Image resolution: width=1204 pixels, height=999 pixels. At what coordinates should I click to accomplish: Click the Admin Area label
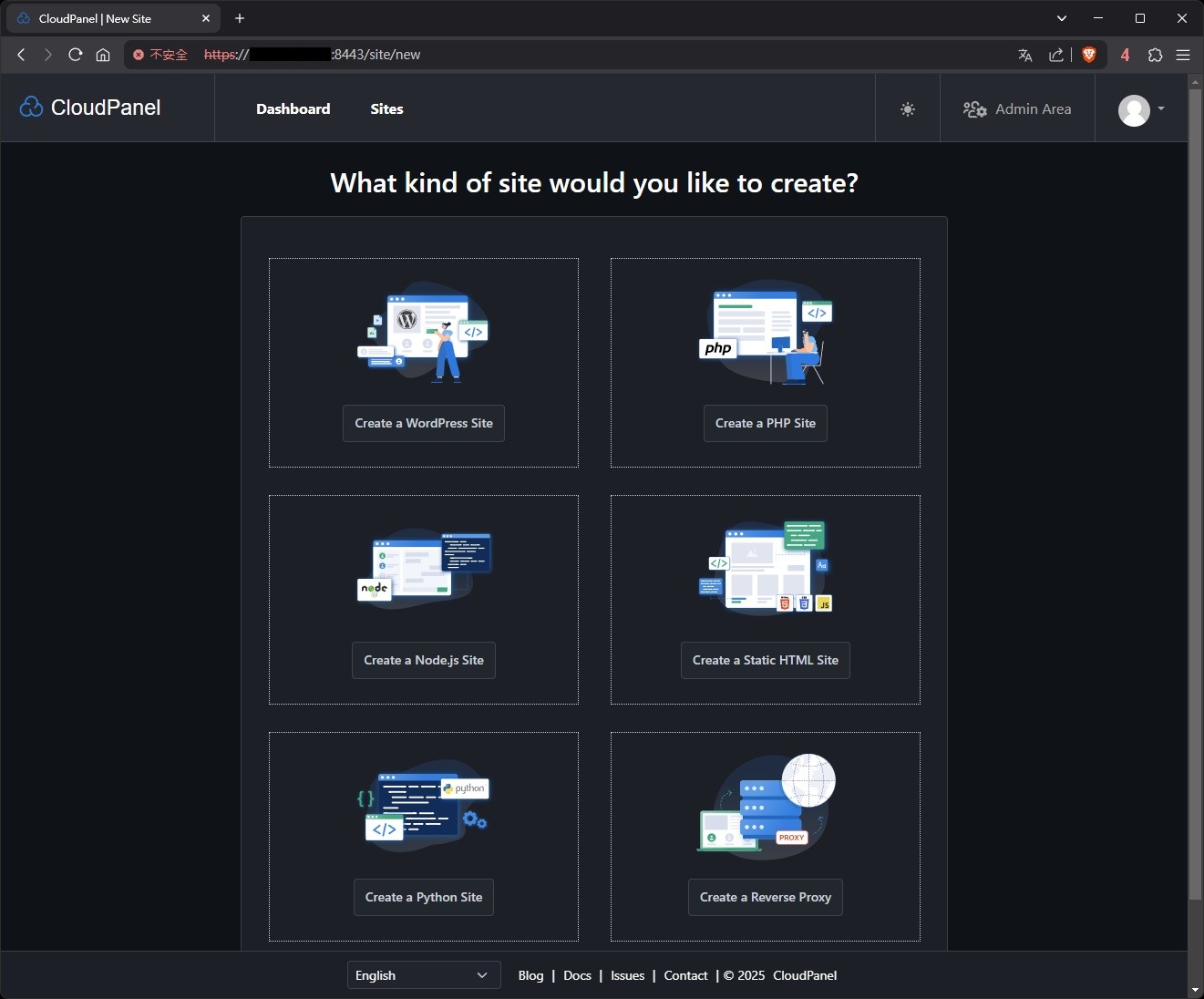[1034, 108]
